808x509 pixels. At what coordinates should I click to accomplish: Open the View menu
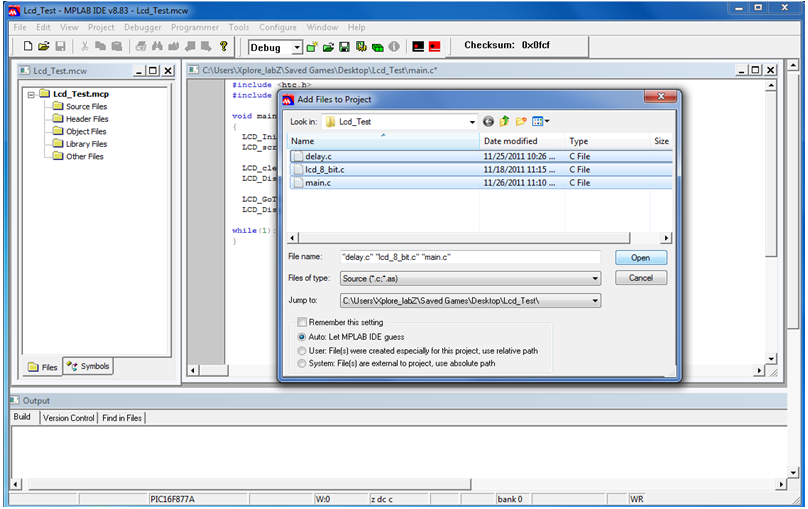pyautogui.click(x=69, y=27)
